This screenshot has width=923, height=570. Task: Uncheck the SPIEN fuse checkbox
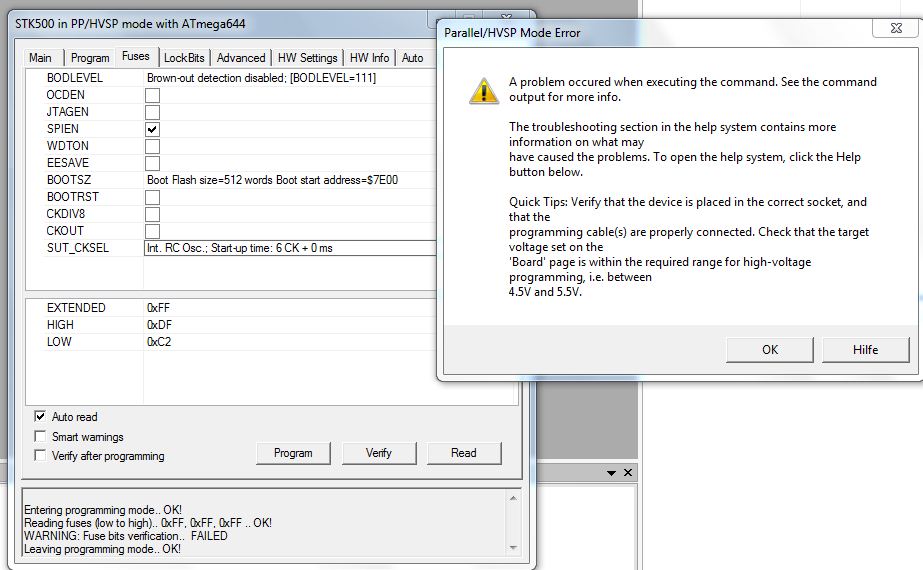pyautogui.click(x=152, y=129)
